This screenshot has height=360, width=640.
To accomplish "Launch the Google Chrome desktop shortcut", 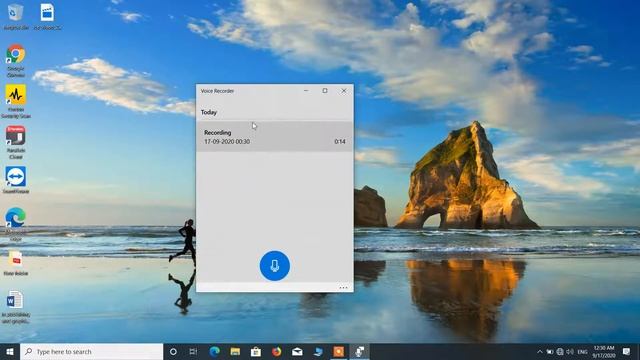I will pyautogui.click(x=16, y=60).
